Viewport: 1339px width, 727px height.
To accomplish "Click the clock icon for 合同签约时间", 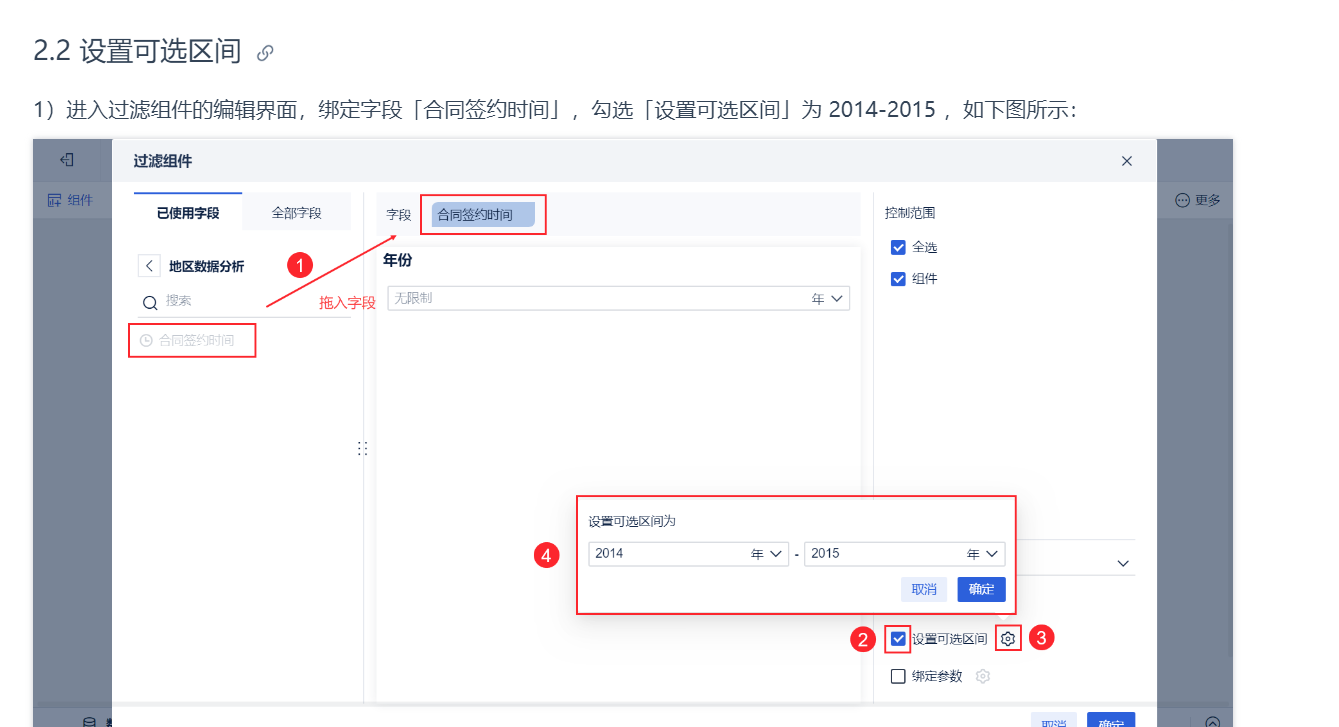I will [146, 341].
